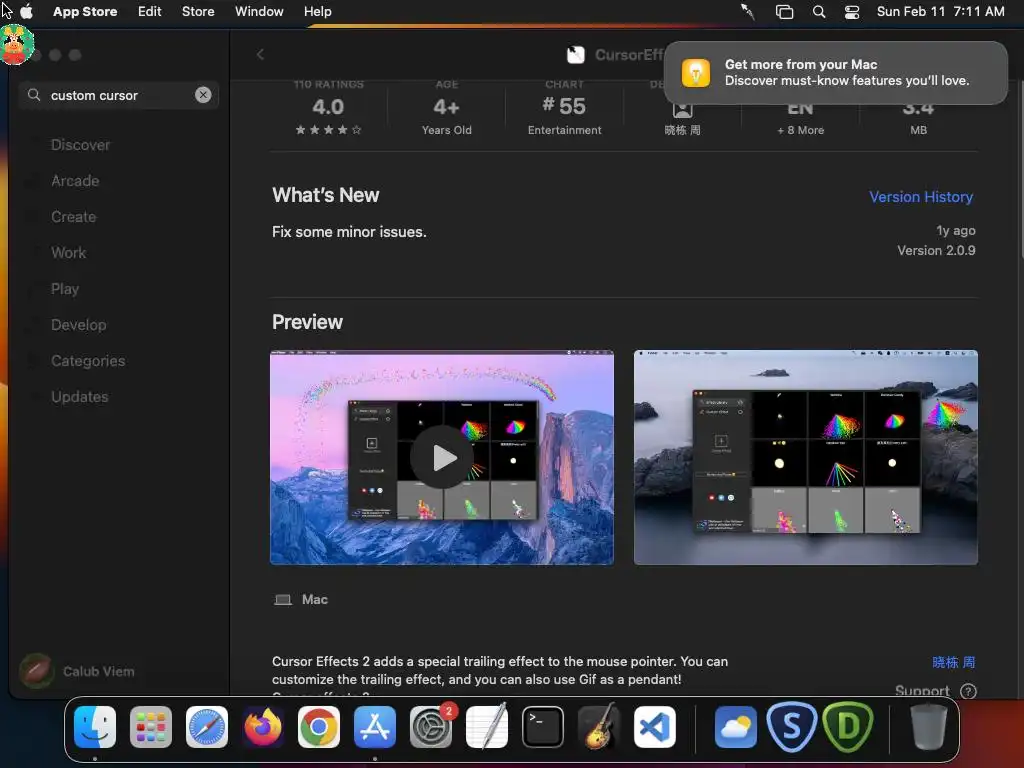This screenshot has width=1024, height=768.
Task: Open TextEdit from the dock
Action: click(487, 727)
